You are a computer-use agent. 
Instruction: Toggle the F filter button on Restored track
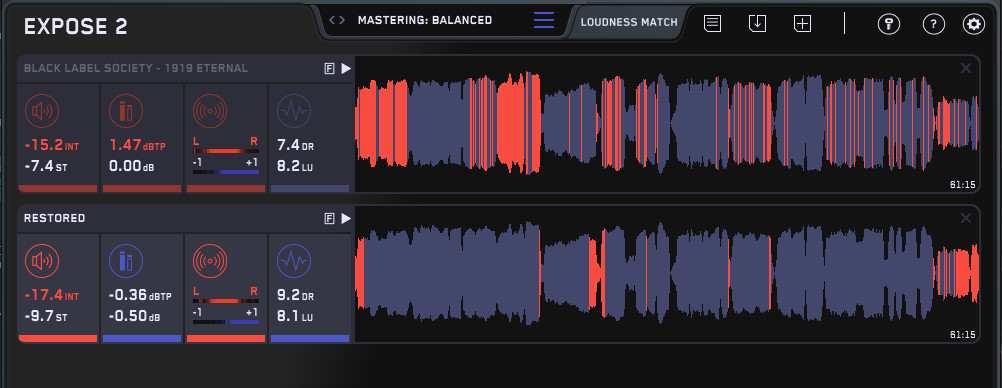tap(329, 219)
